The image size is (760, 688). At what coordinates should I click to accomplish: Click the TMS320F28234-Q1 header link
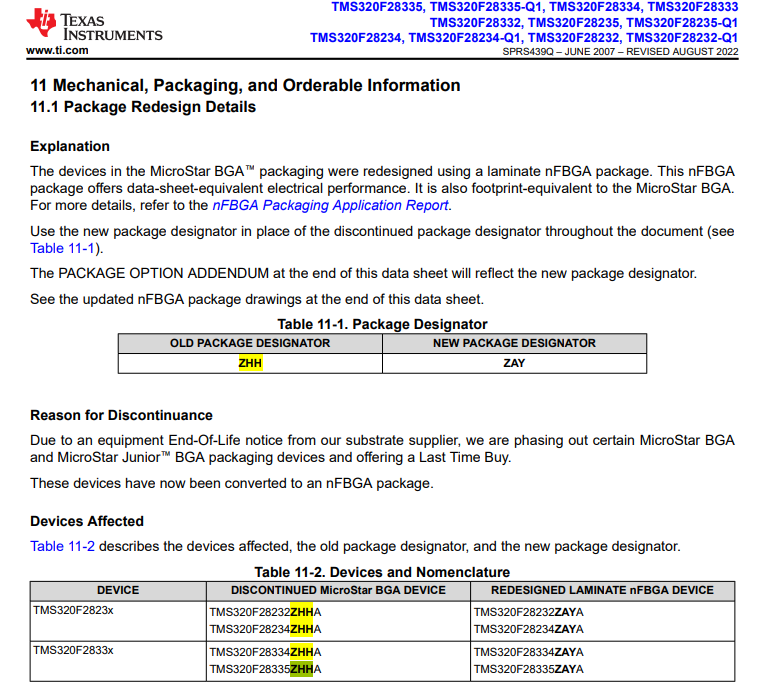464,38
